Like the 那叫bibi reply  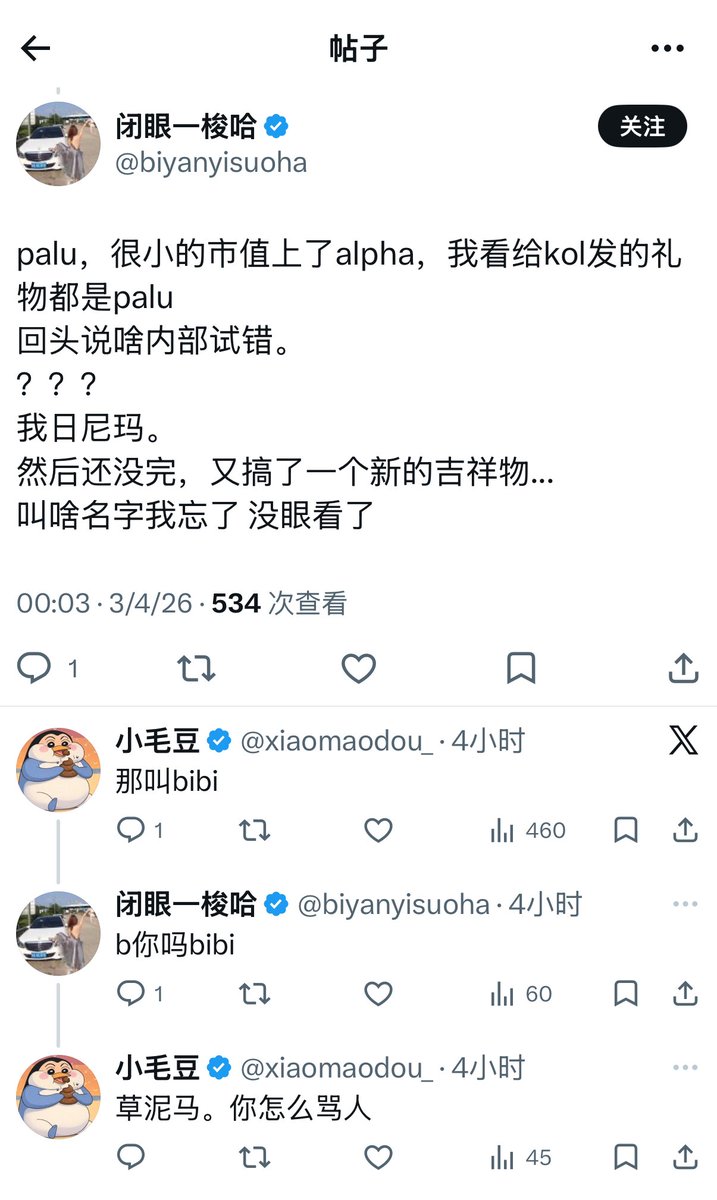(378, 830)
